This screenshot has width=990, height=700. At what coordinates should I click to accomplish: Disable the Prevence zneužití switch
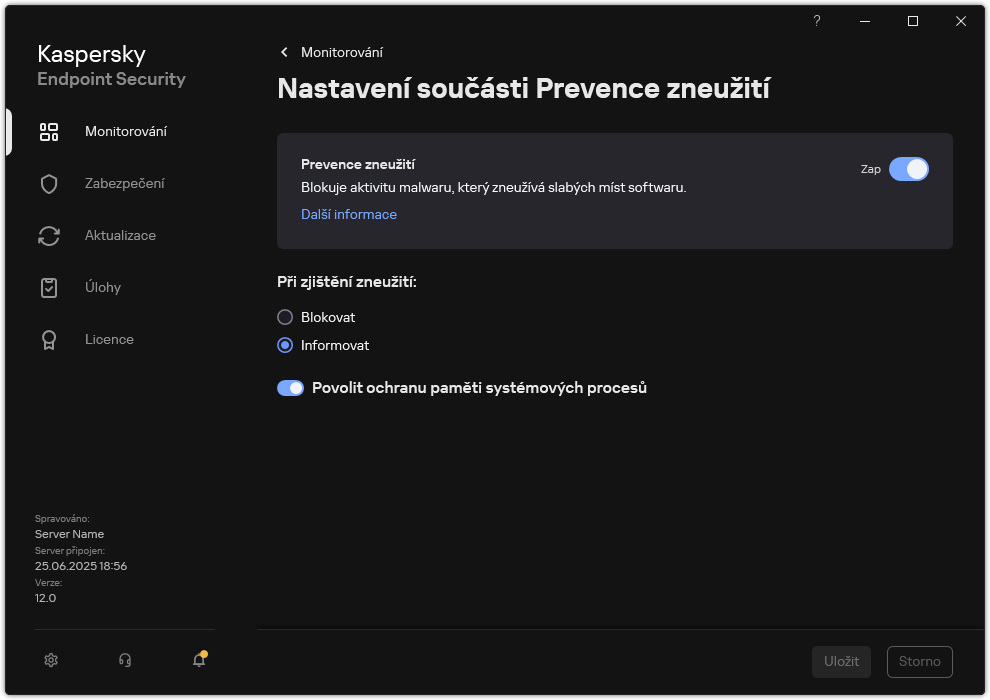[x=909, y=169]
